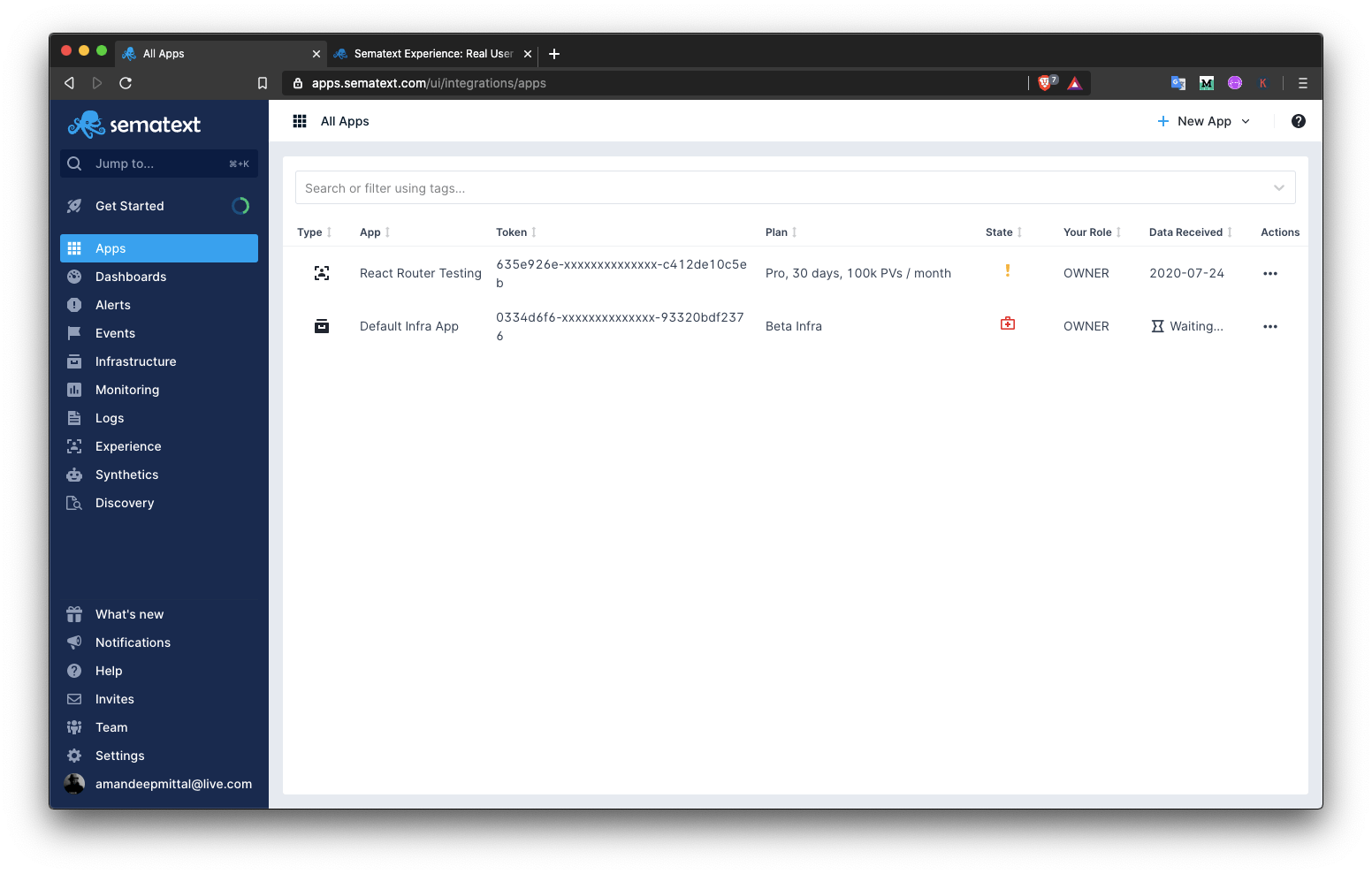The image size is (1372, 874).
Task: Click the Monitoring chart icon
Action: (x=74, y=390)
